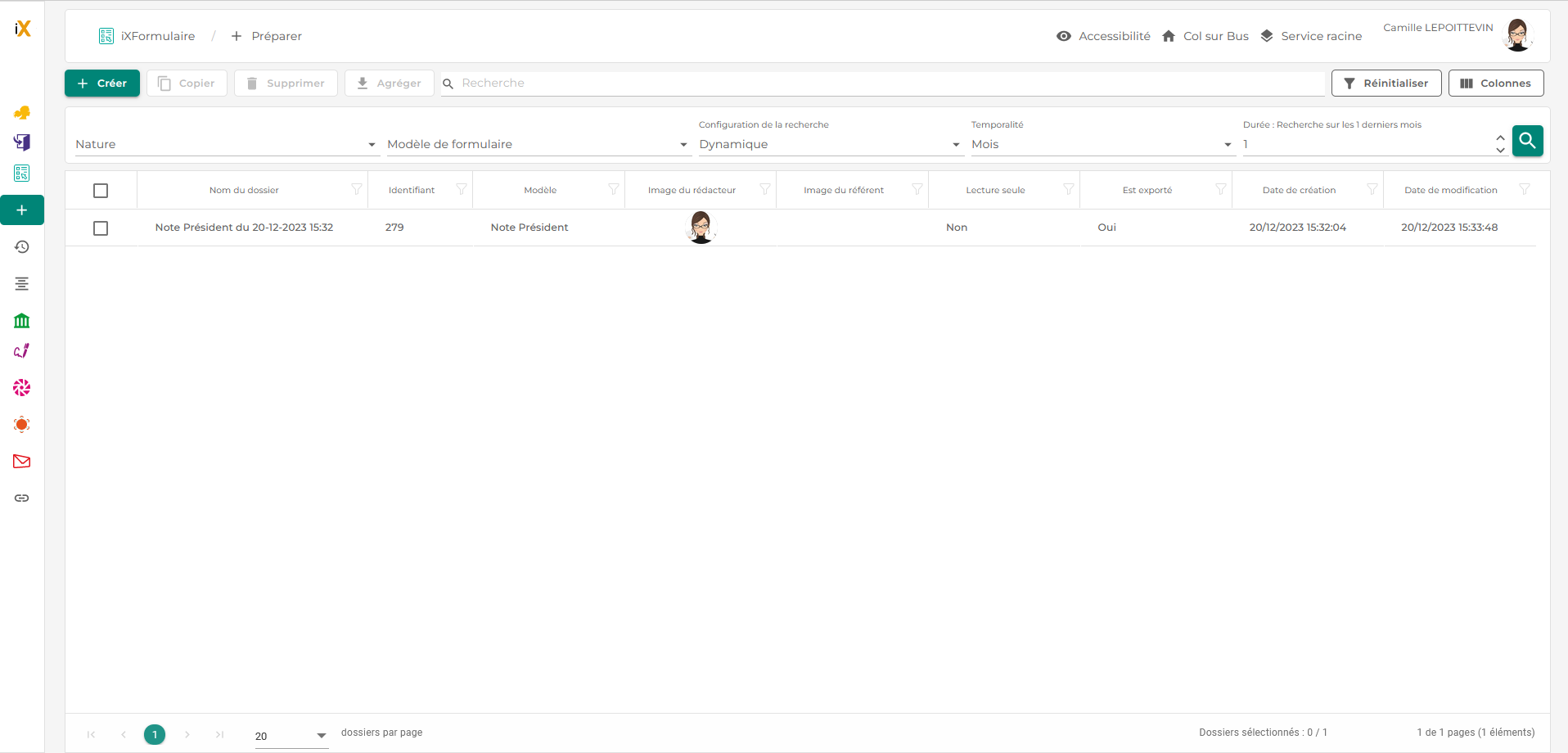The height and width of the screenshot is (753, 1568).
Task: Click the Réinitialiser filter button
Action: [x=1386, y=83]
